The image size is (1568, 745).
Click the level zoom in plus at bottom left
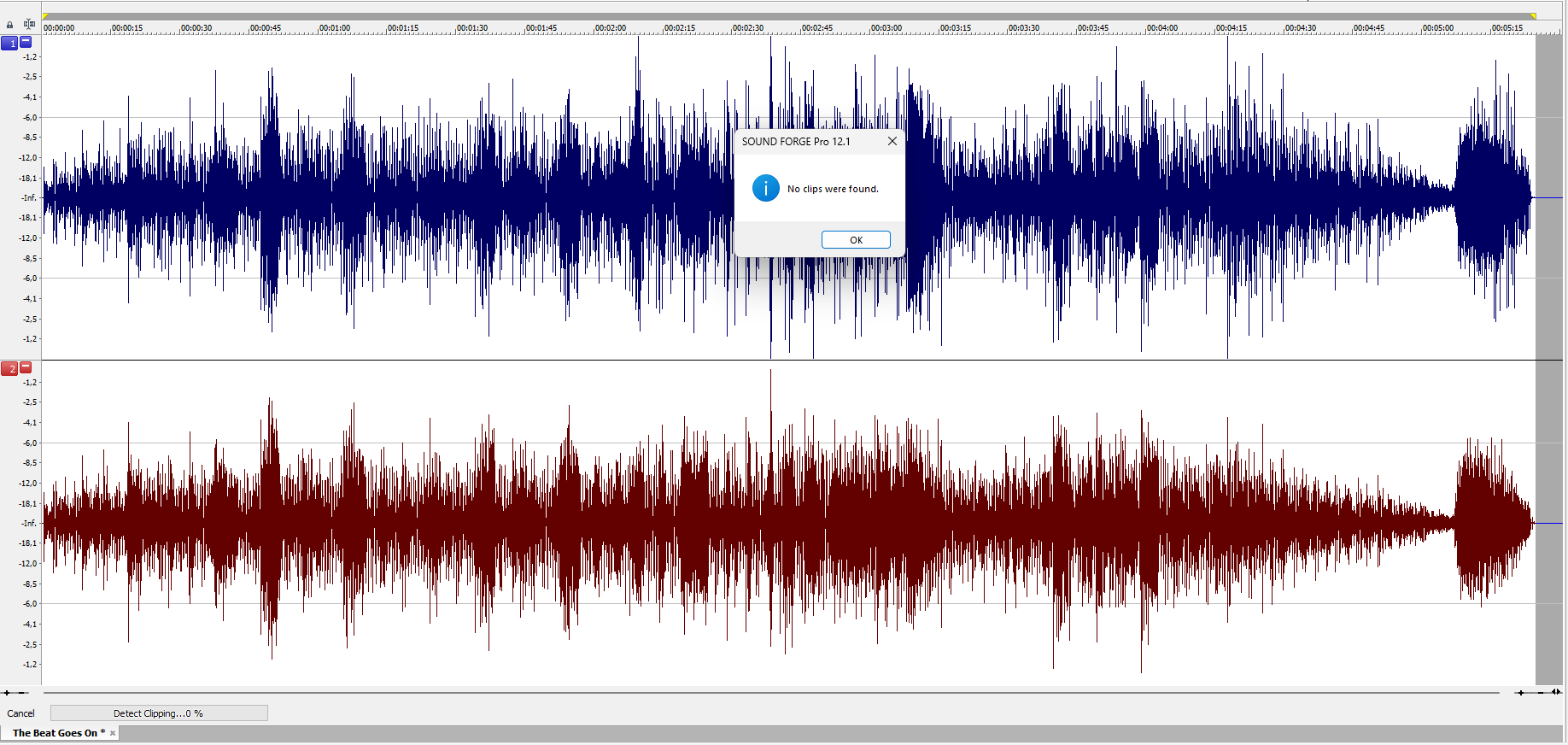click(x=7, y=693)
